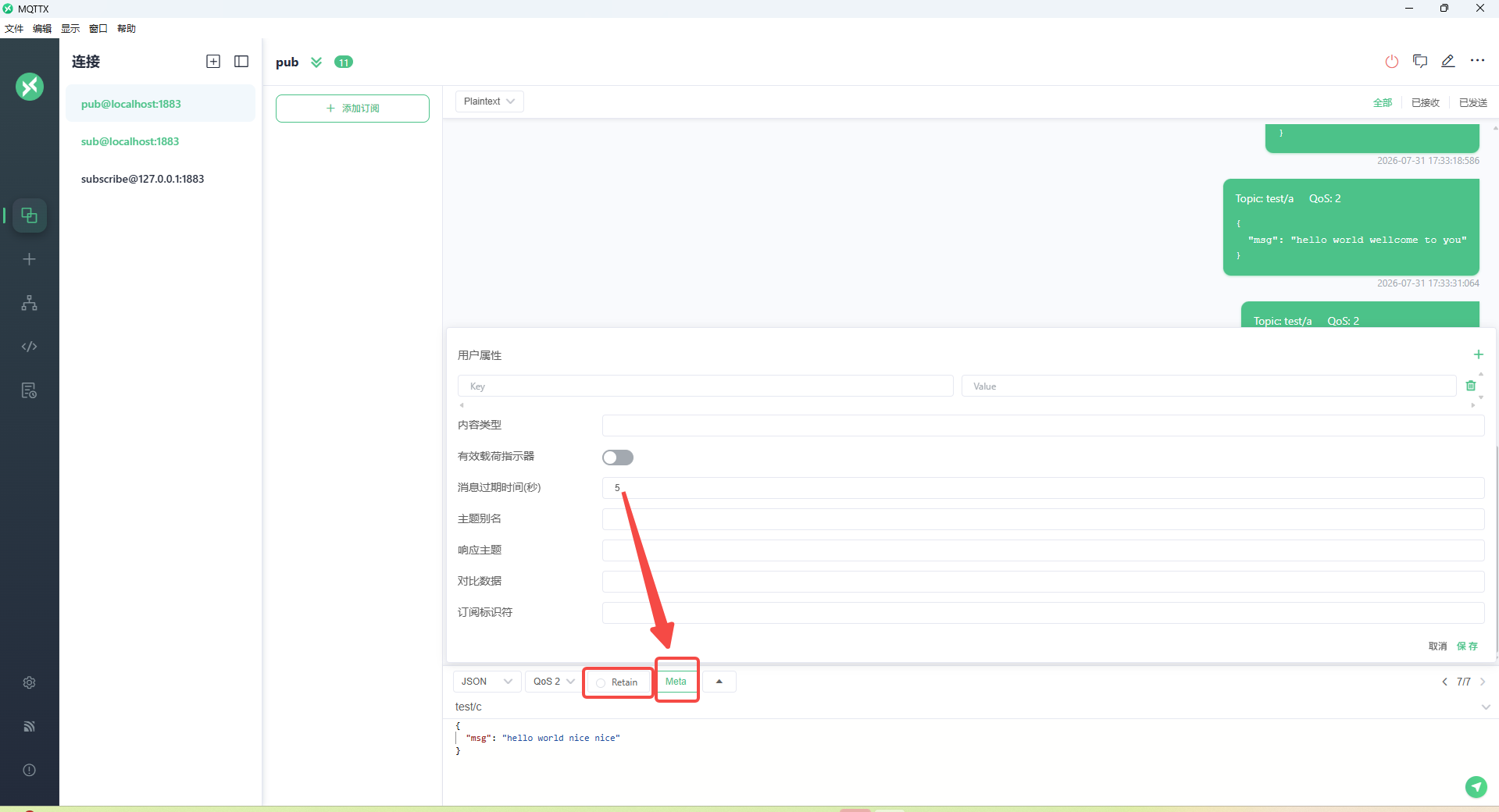Collapse the pub connection details chevron
Screen dimensions: 1499x812
(x=316, y=62)
